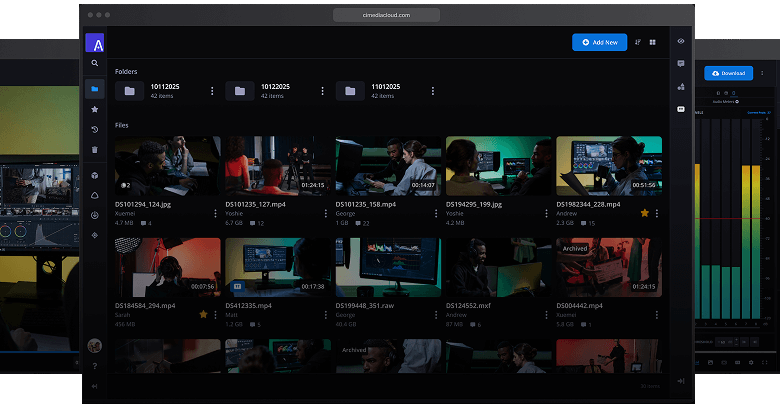Toggle favorite star on DS1982344_228.mp4
The width and height of the screenshot is (780, 410).
[x=644, y=213]
